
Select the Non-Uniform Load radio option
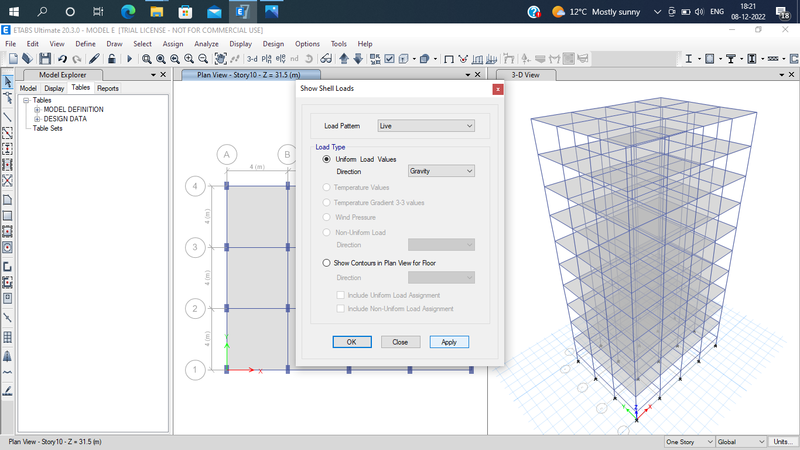[x=327, y=232]
